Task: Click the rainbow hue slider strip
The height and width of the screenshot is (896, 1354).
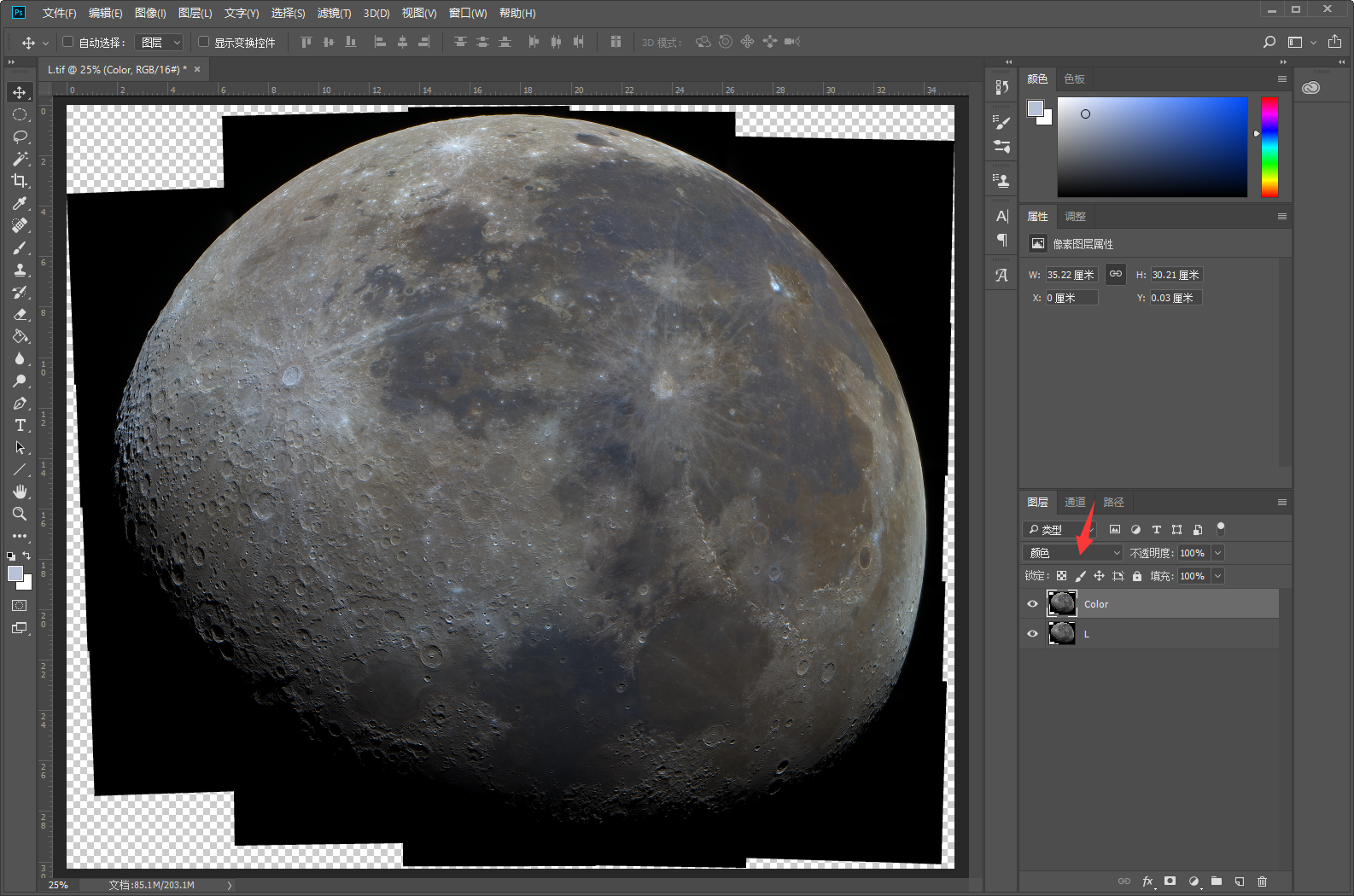Action: (x=1270, y=147)
